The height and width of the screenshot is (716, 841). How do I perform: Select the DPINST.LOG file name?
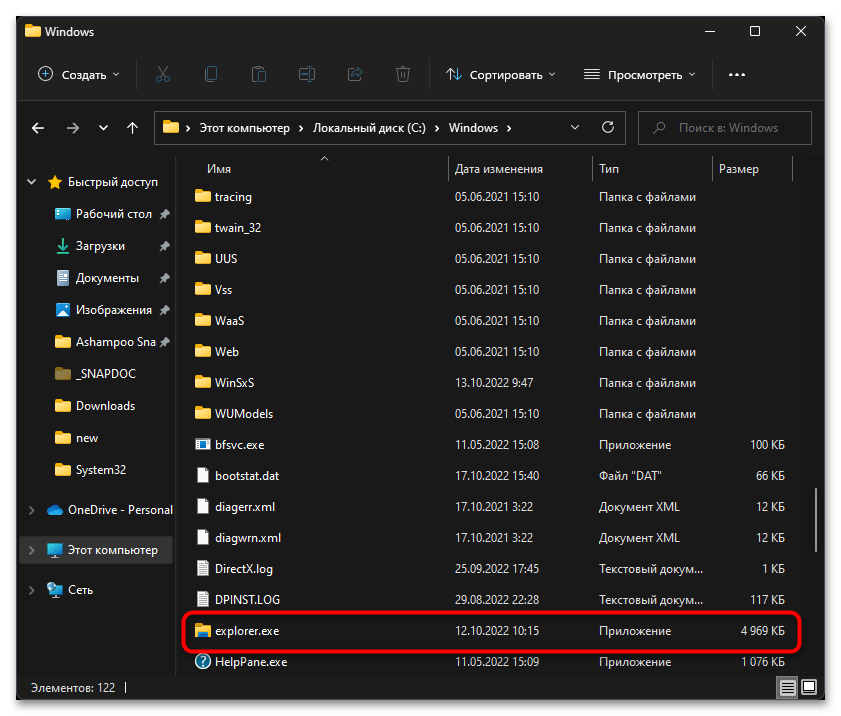[x=247, y=600]
